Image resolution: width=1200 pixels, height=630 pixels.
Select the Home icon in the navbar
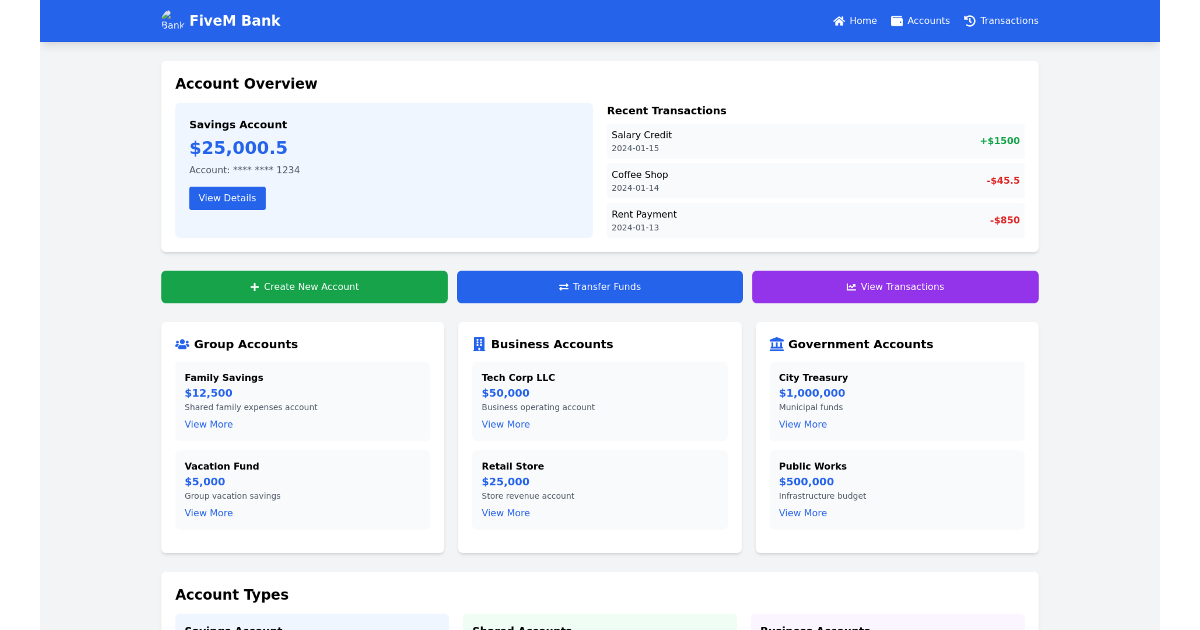[839, 20]
